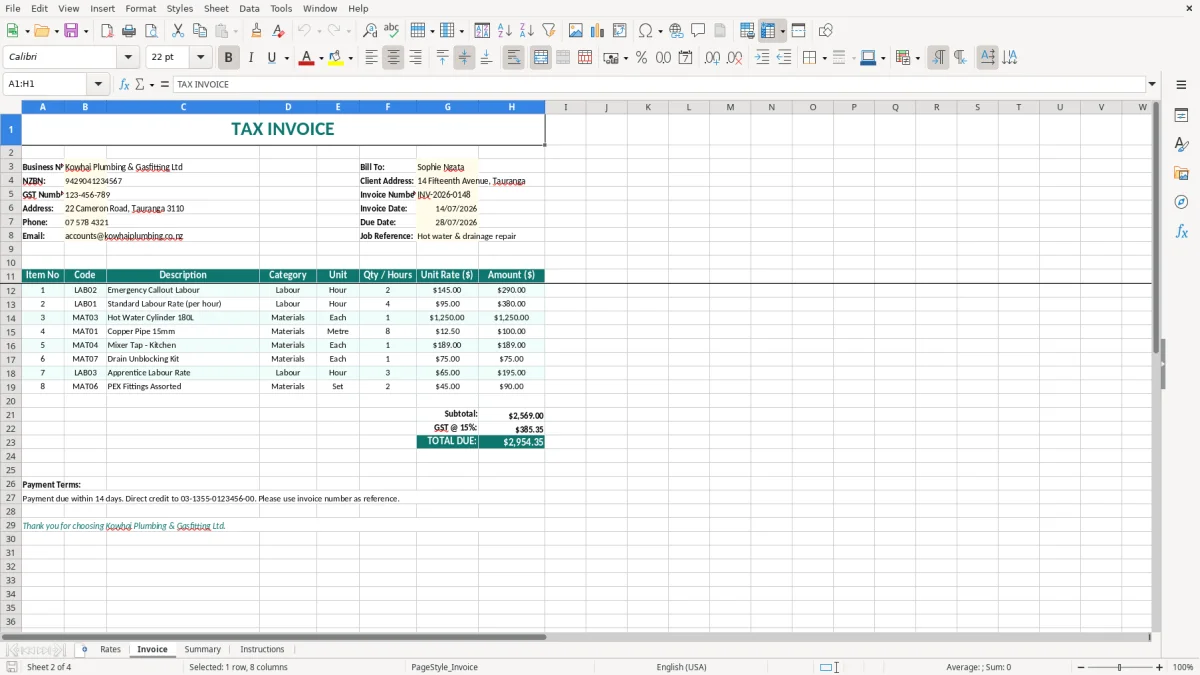The height and width of the screenshot is (675, 1200).
Task: Insert Chart via toolbar icon
Action: (x=598, y=31)
